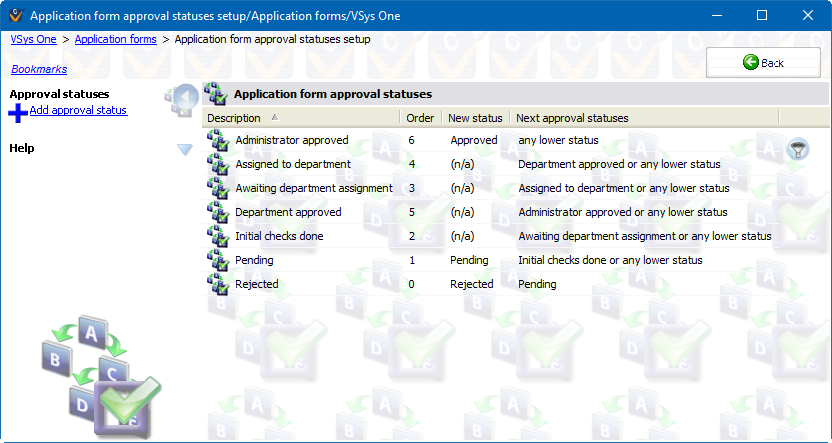The width and height of the screenshot is (832, 443).
Task: Click the Awaiting department assignment row icon
Action: click(x=218, y=189)
